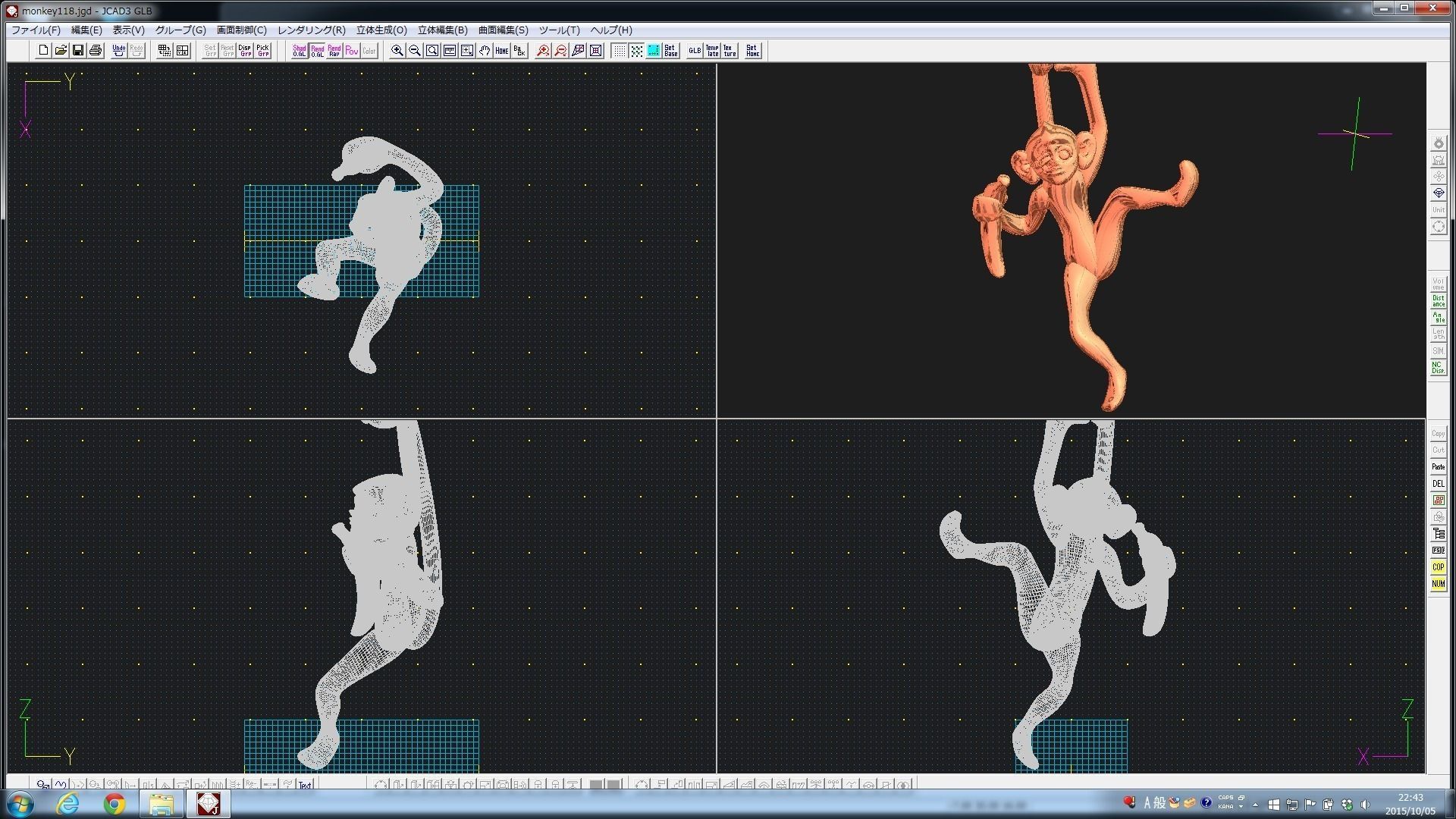The width and height of the screenshot is (1456, 819).
Task: Toggle the cyan grid display button
Action: tap(654, 51)
